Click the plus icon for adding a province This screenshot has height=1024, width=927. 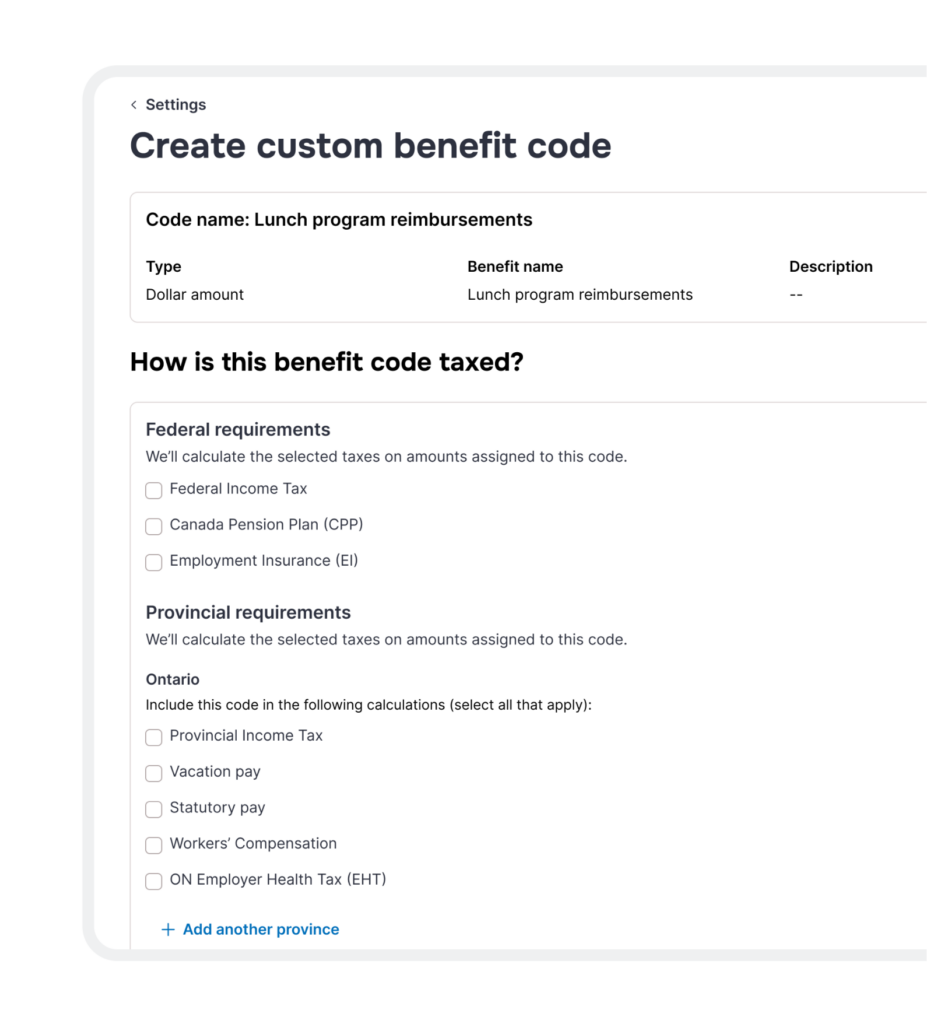click(167, 929)
